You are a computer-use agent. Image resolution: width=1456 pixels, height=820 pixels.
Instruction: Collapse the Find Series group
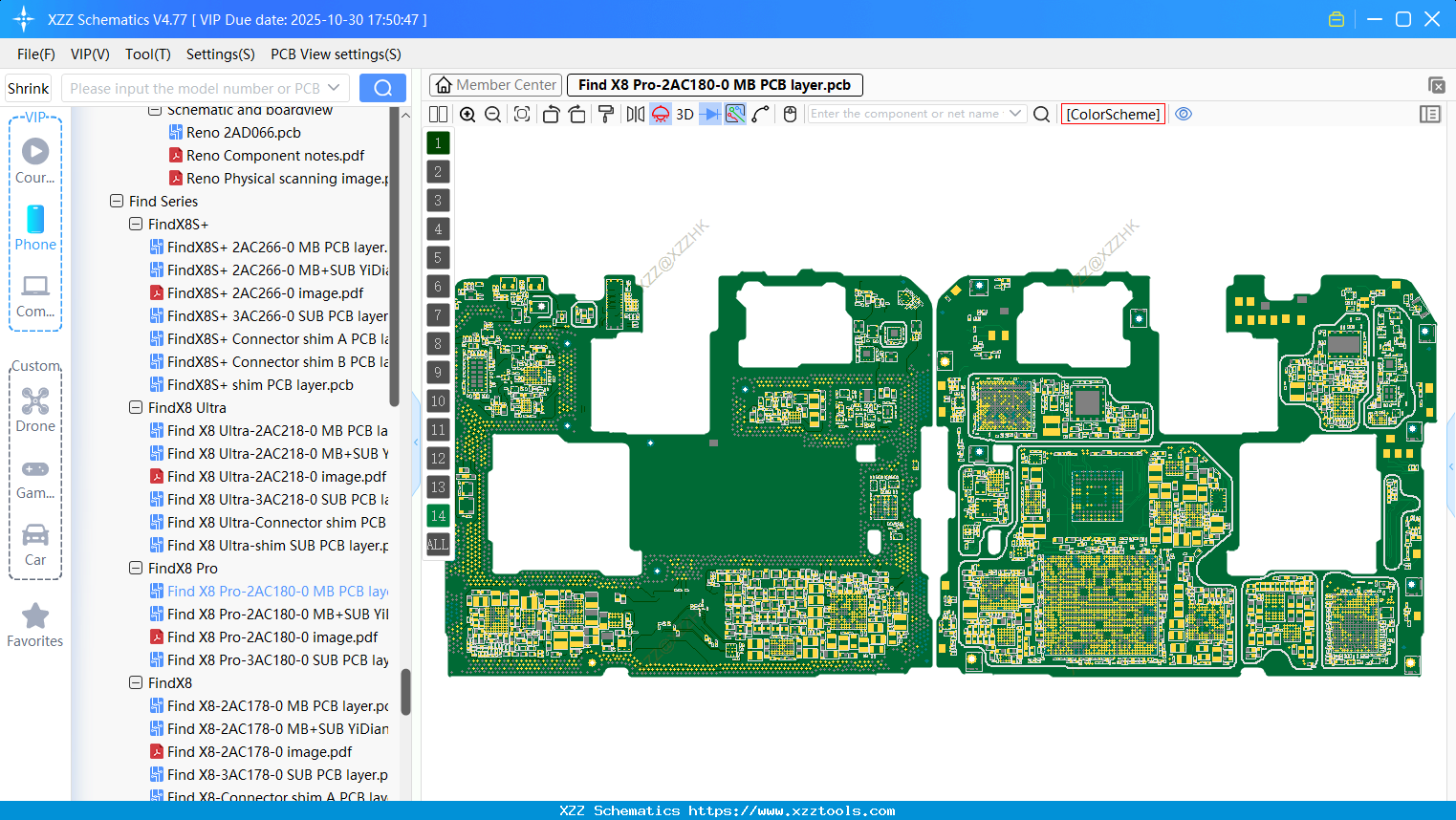click(119, 201)
